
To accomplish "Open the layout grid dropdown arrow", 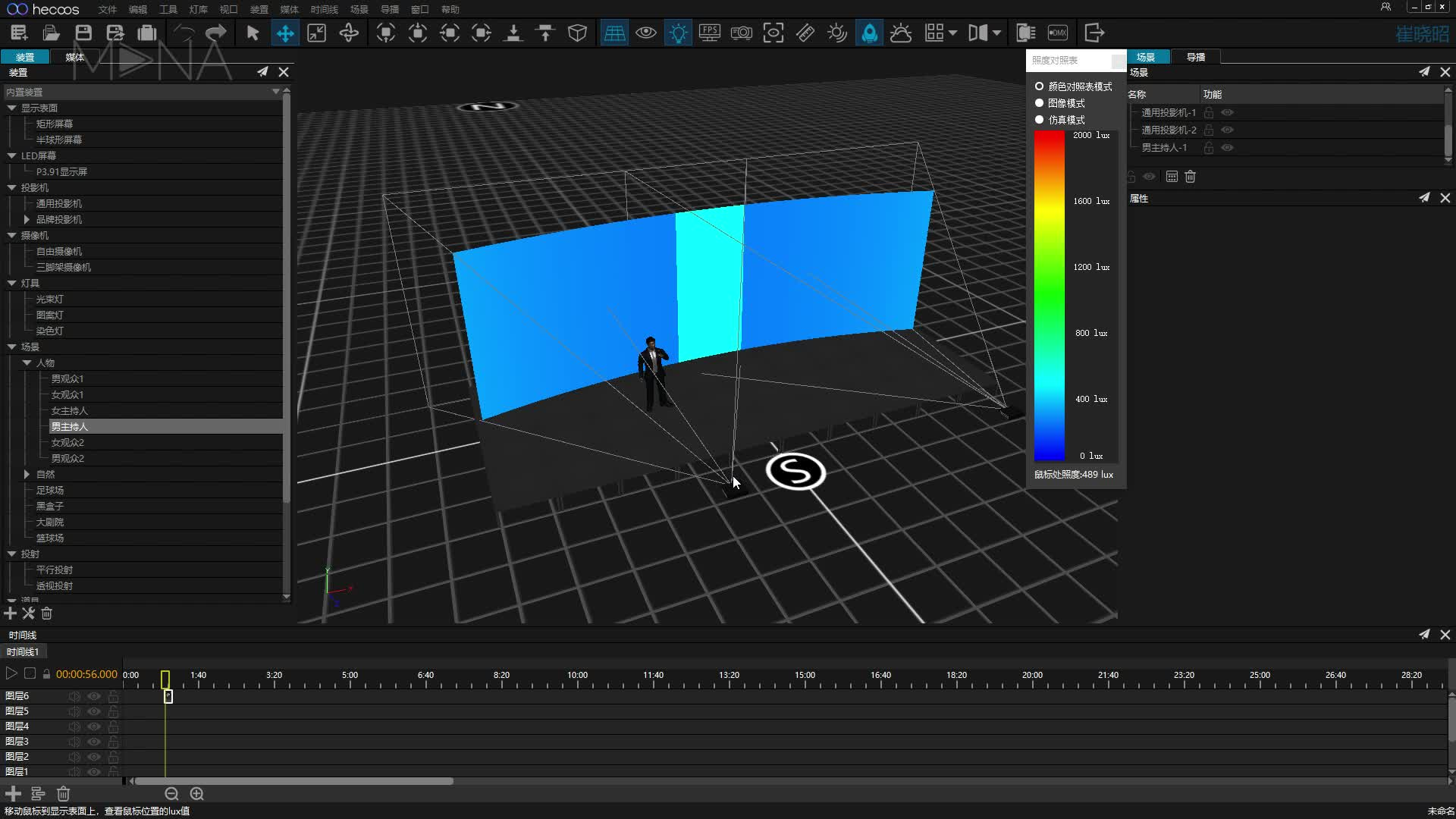I will 952,33.
